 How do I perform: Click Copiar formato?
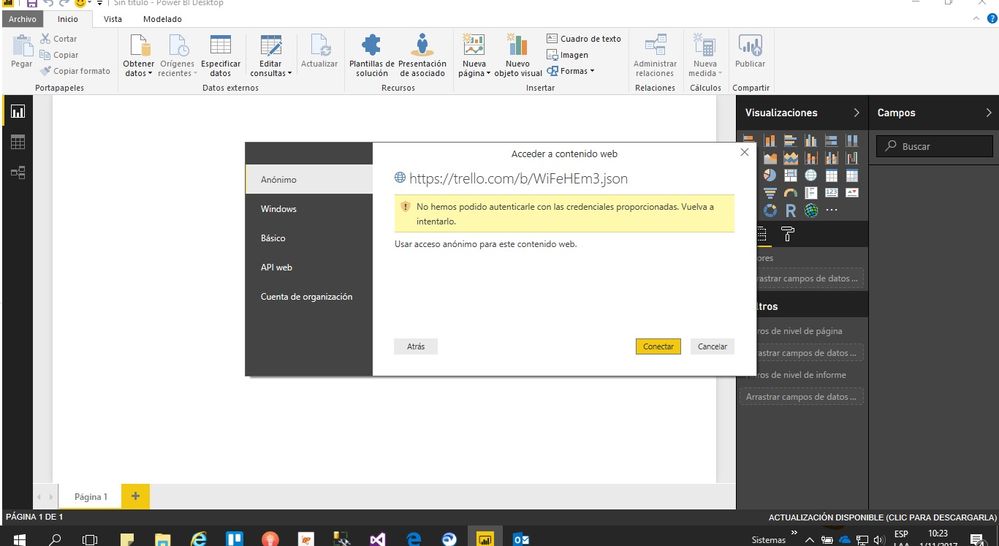pos(75,71)
